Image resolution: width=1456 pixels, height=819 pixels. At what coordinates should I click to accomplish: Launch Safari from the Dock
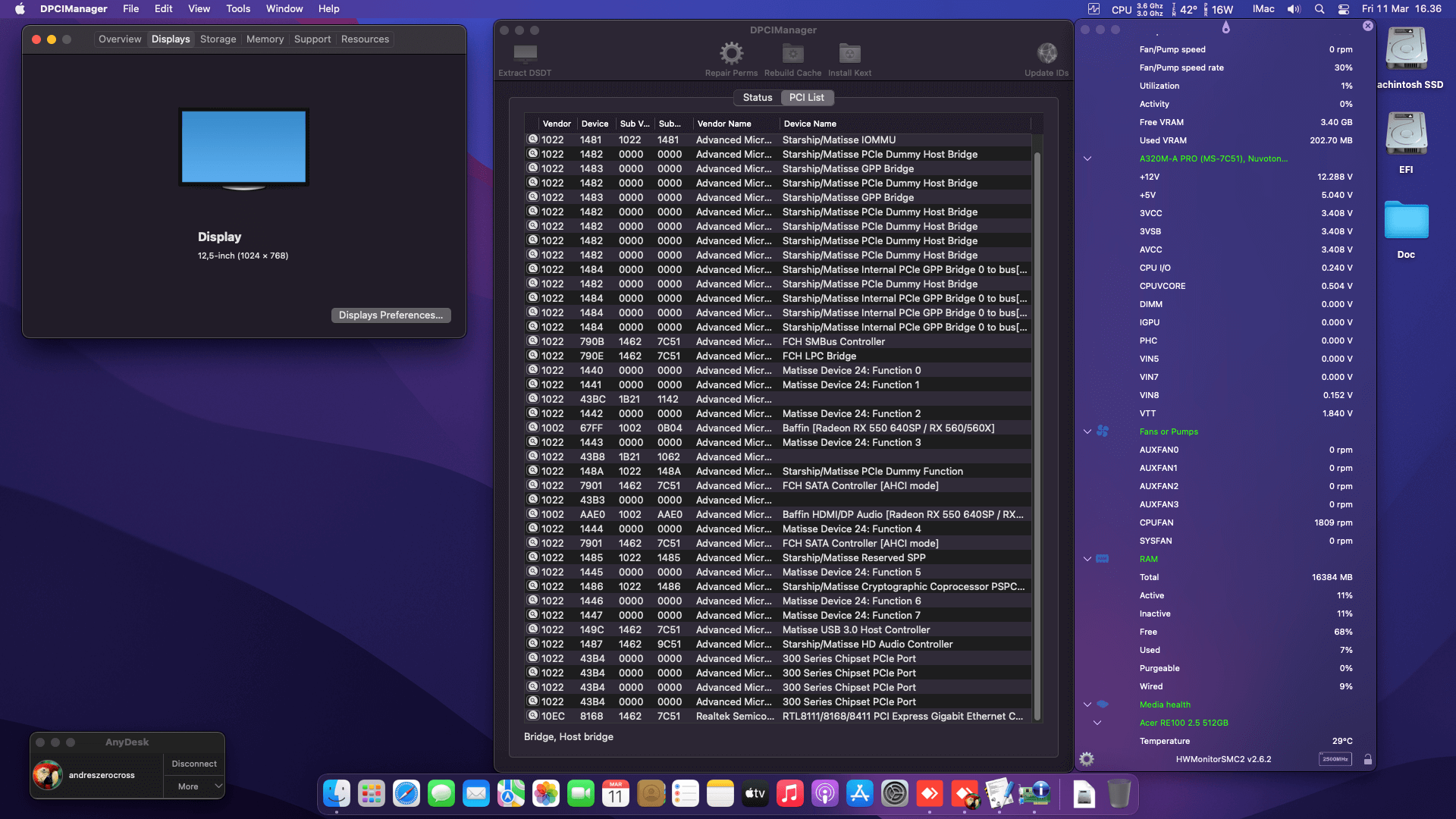pos(406,794)
